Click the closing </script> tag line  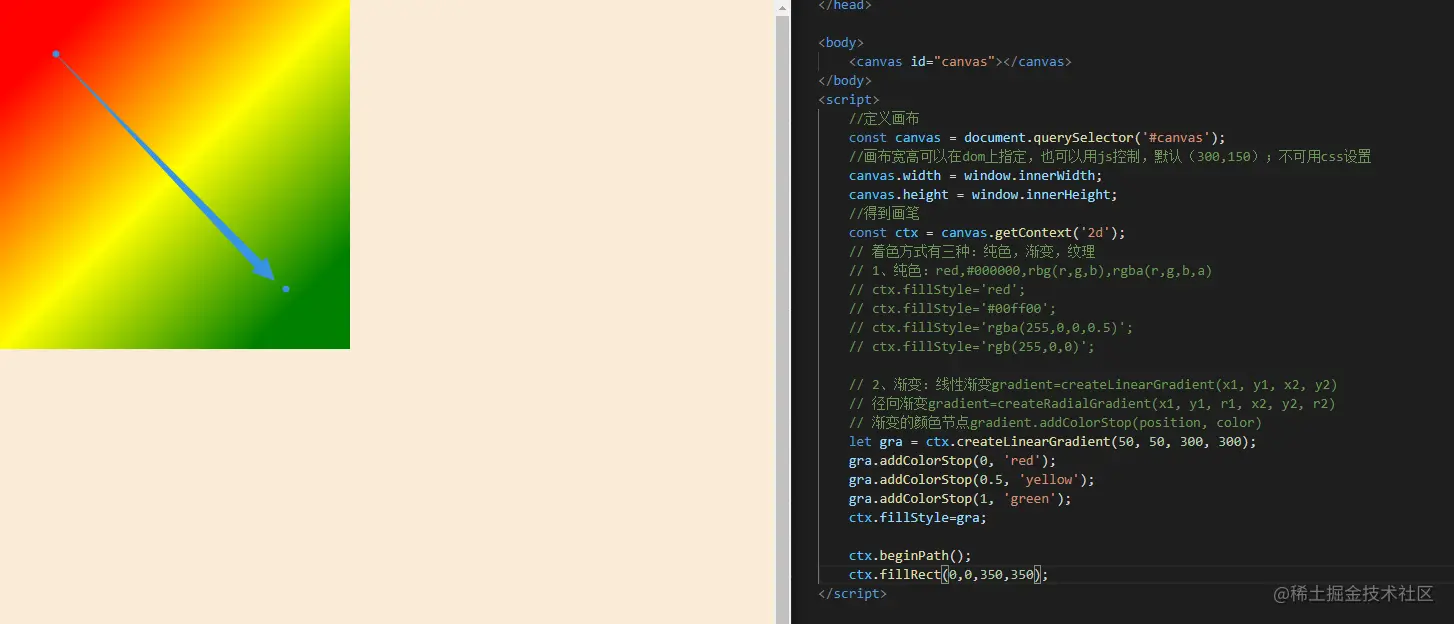[852, 594]
